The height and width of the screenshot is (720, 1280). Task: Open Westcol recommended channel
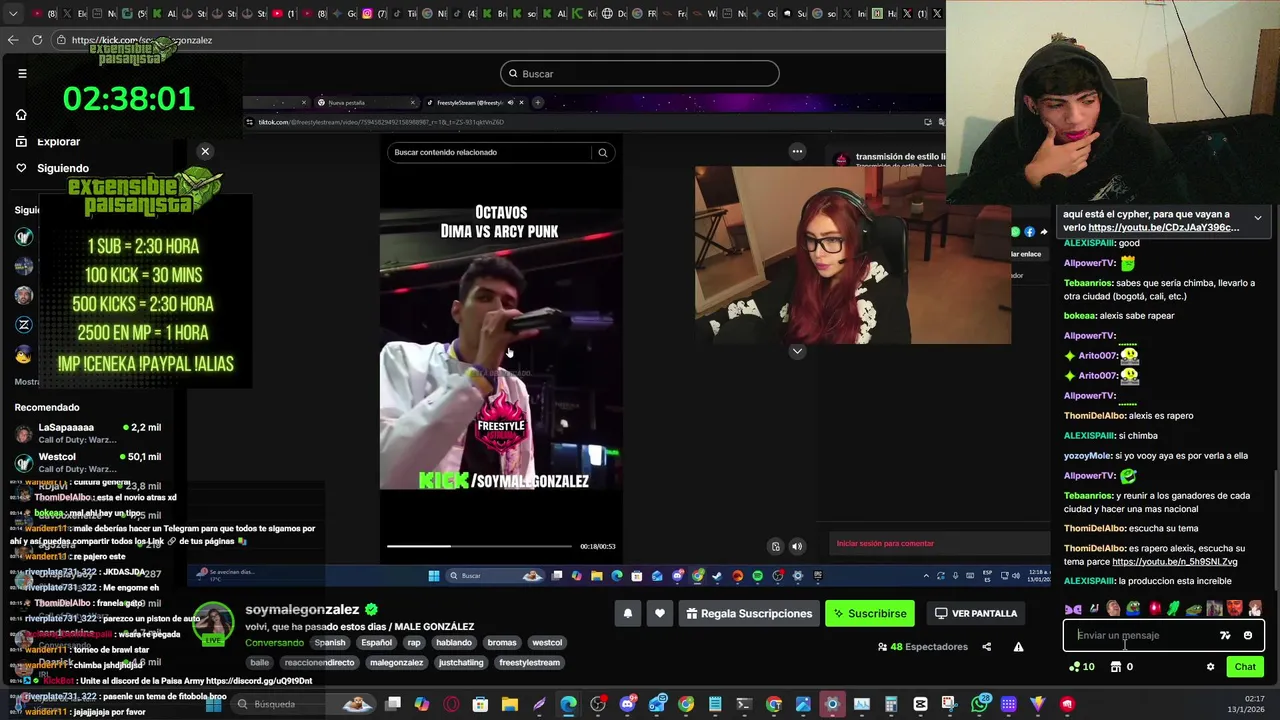[88, 462]
